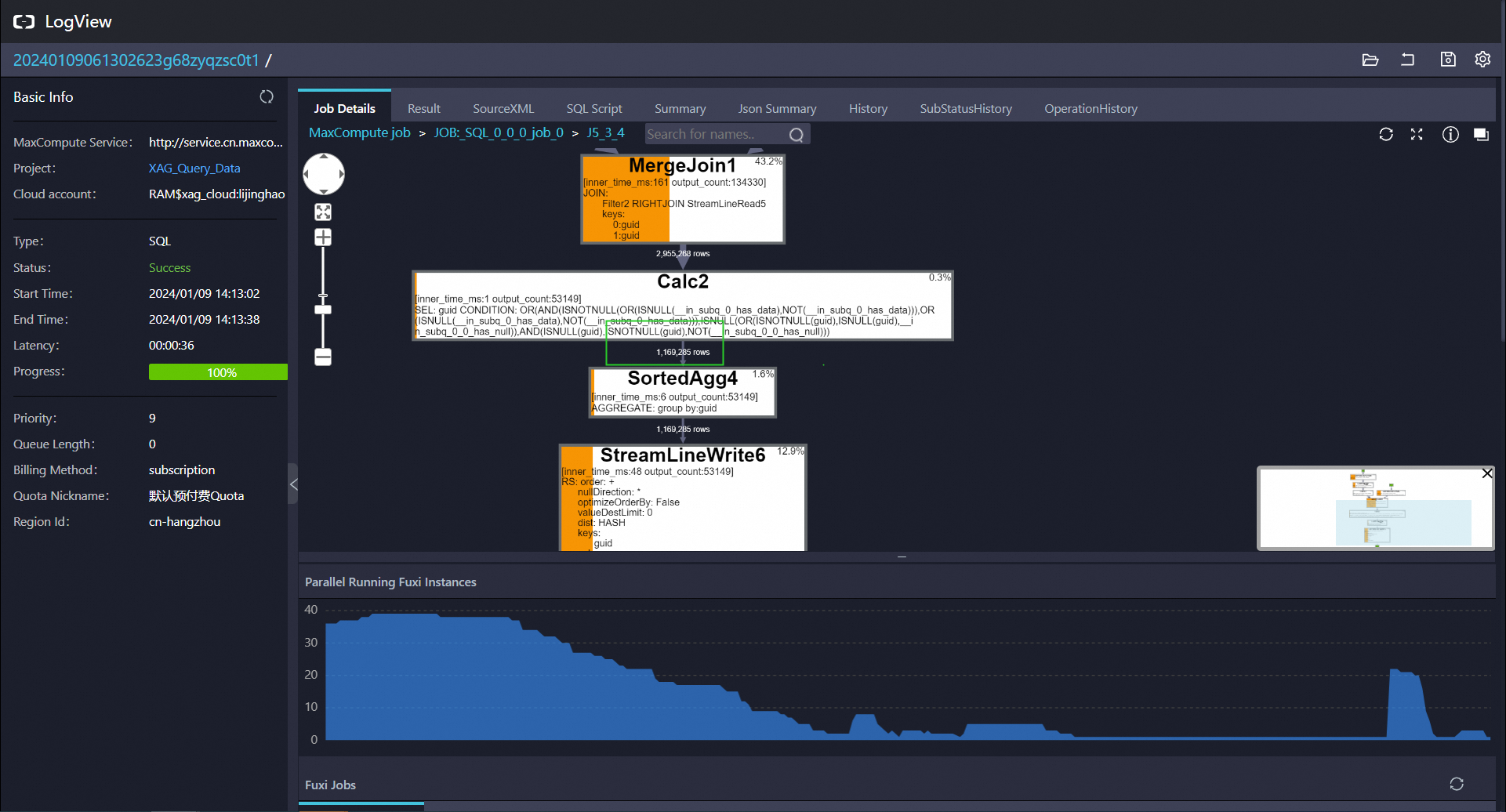Viewport: 1506px width, 812px height.
Task: Close the minimap thumbnail
Action: tap(1486, 473)
